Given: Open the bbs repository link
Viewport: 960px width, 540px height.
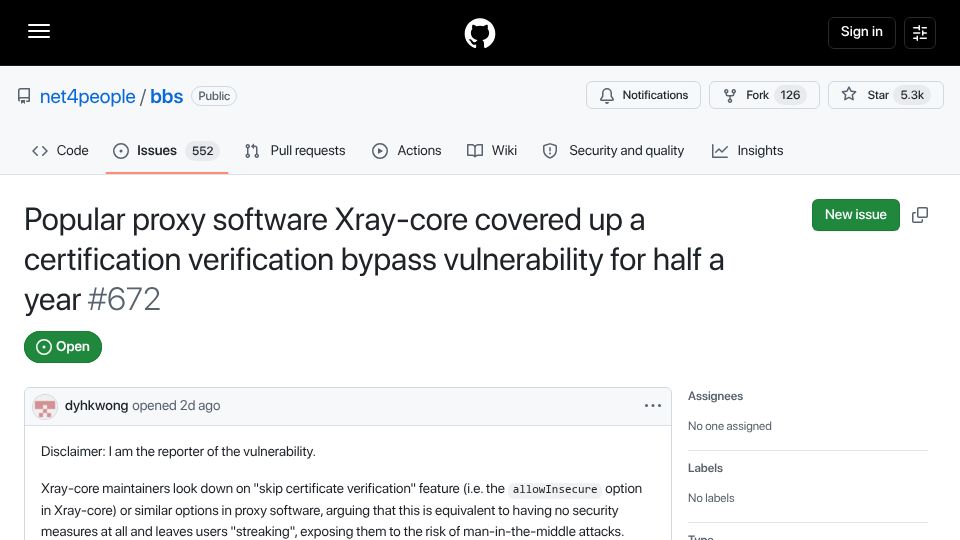Looking at the screenshot, I should 167,96.
